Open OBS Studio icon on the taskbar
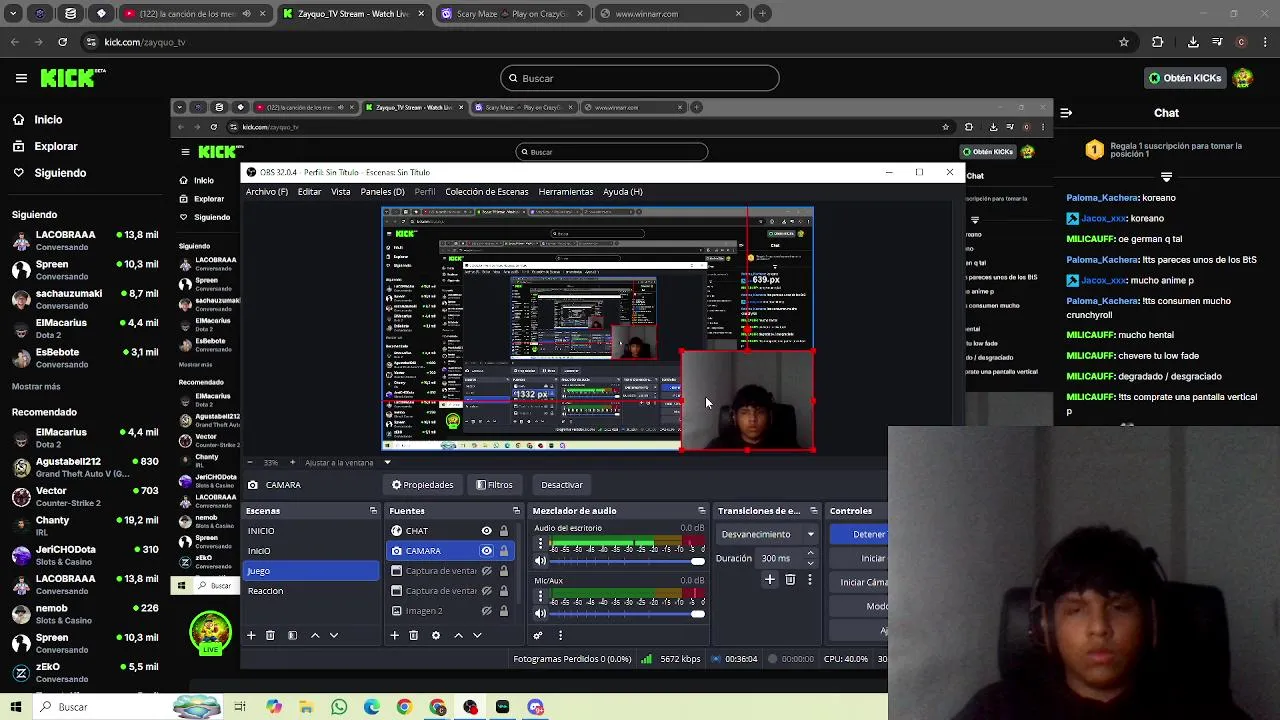The height and width of the screenshot is (720, 1280). (x=470, y=707)
